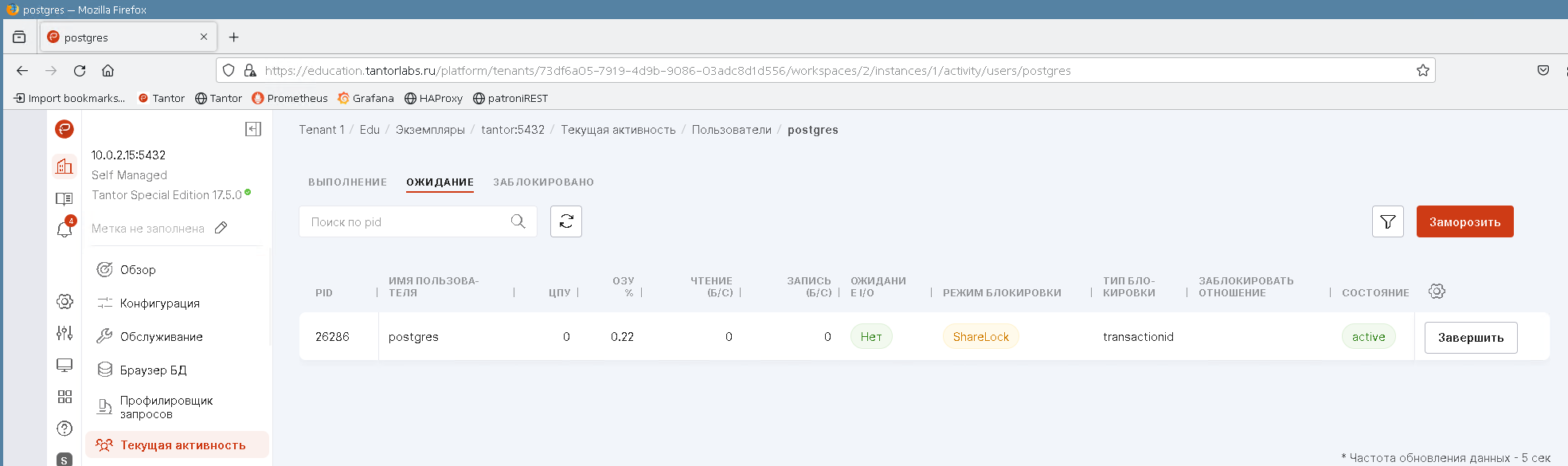This screenshot has height=466, width=1568.
Task: Open Обзор in the sidebar
Action: (x=138, y=270)
